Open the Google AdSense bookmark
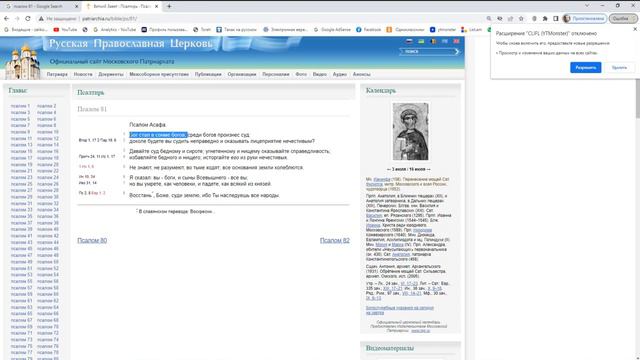 tap(332, 29)
